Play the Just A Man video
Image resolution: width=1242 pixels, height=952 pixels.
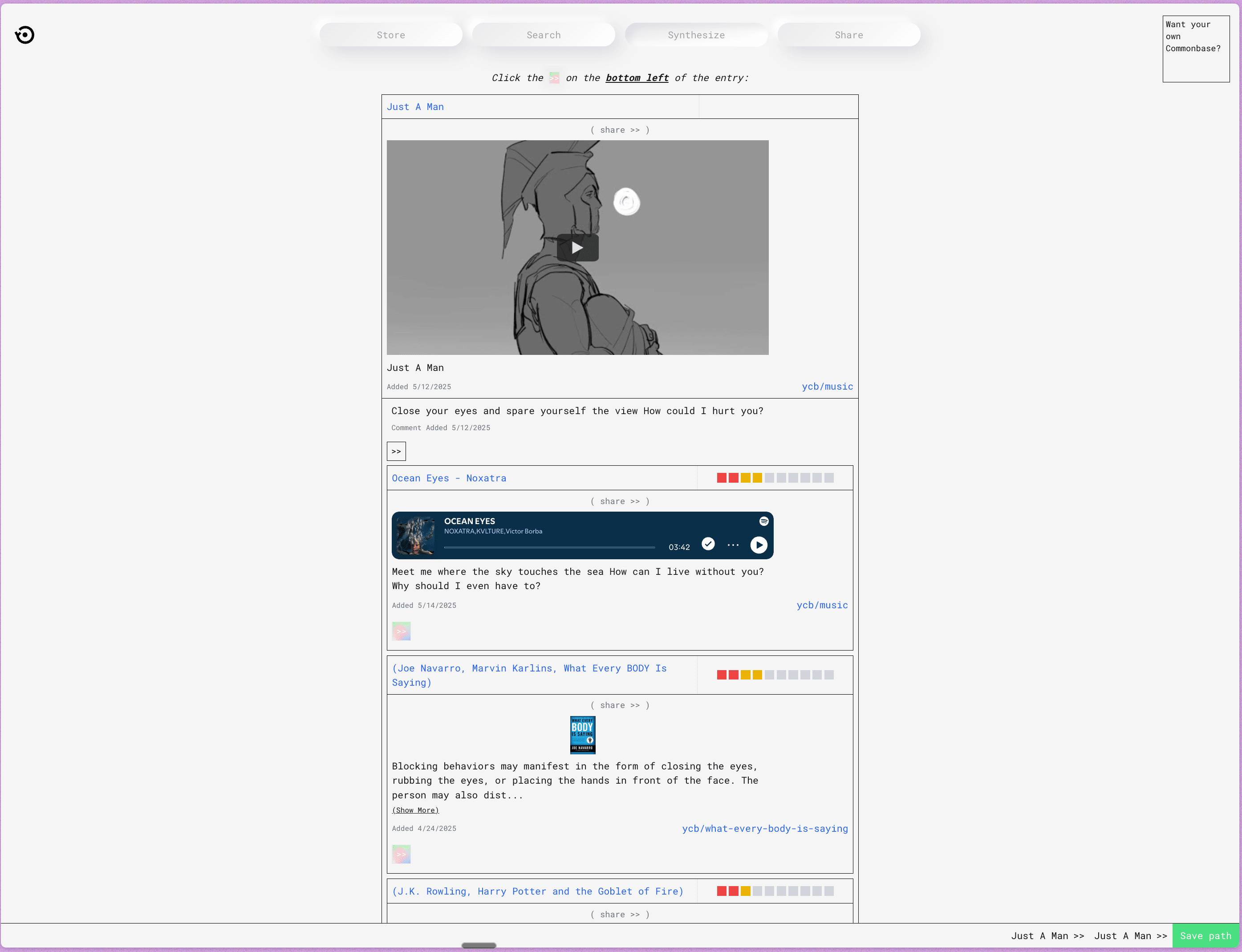tap(577, 248)
